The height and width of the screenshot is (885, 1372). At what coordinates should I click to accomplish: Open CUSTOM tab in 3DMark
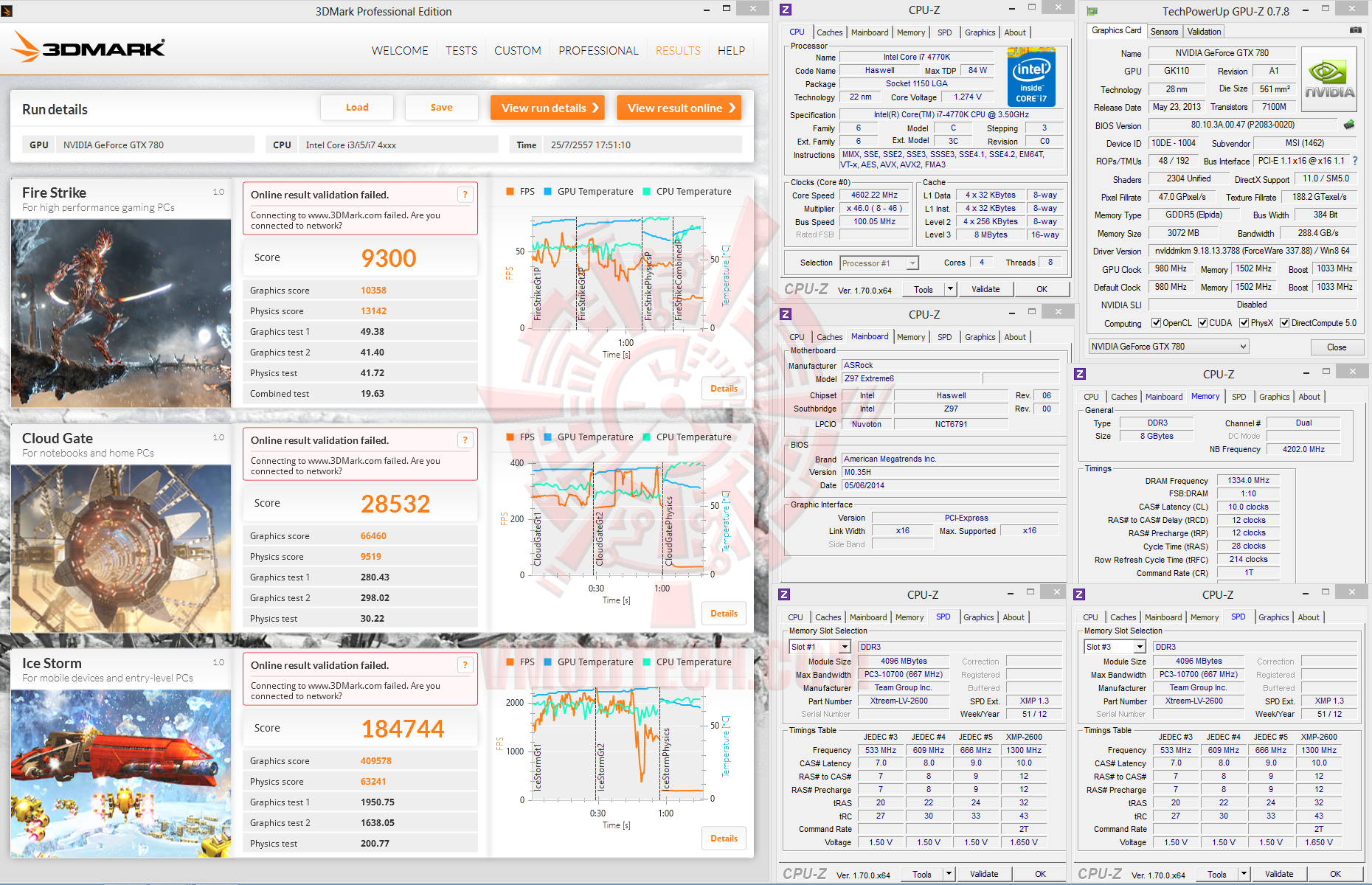[518, 51]
